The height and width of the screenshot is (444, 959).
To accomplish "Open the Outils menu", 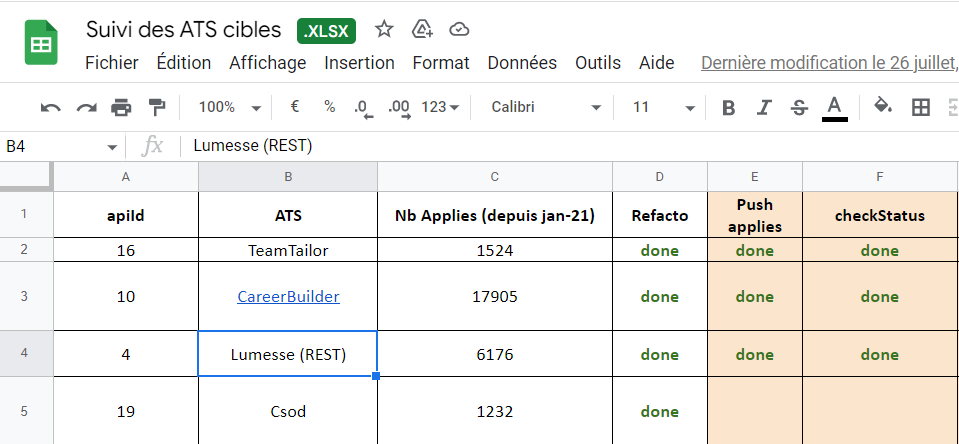I will point(598,63).
